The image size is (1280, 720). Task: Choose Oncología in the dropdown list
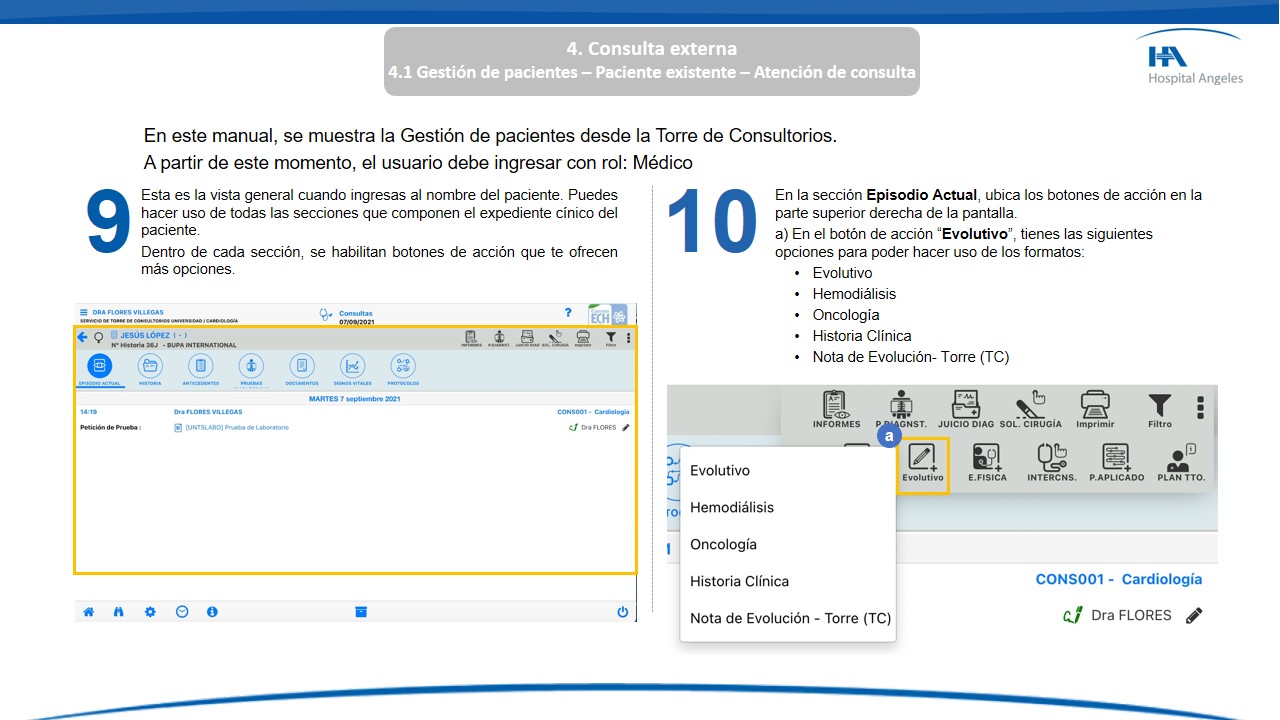point(723,544)
